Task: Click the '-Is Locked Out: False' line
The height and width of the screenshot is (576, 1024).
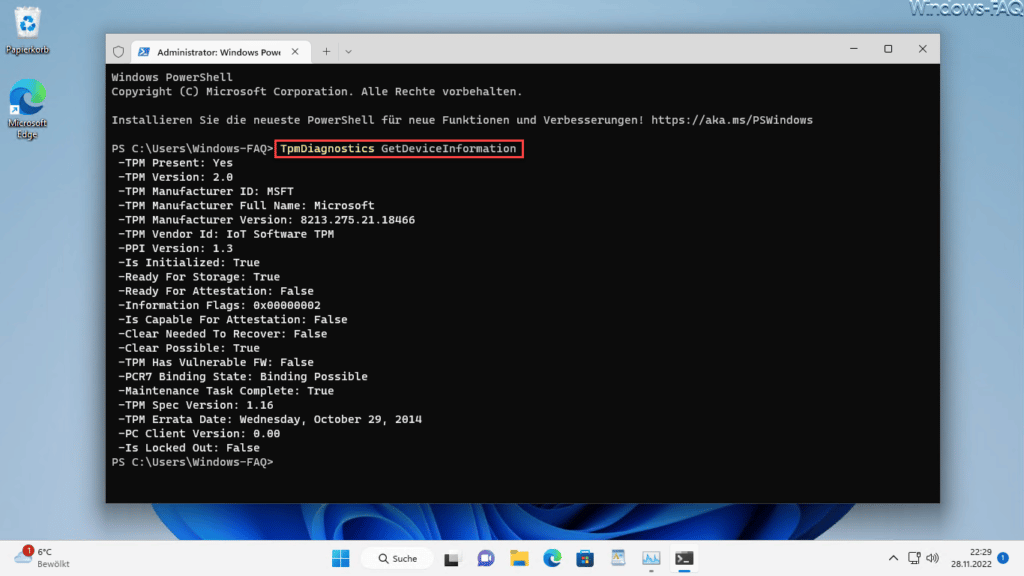Action: 189,448
